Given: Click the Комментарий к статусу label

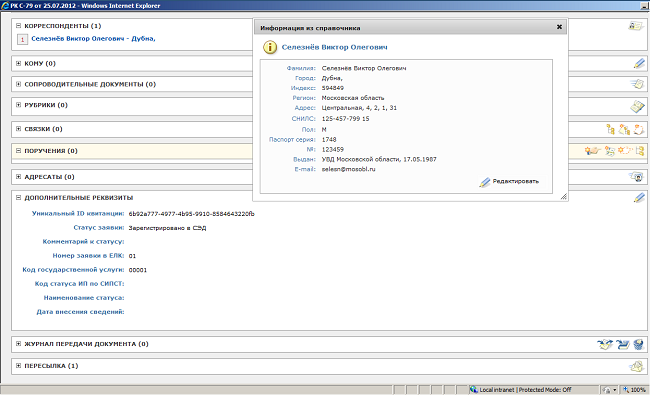Looking at the screenshot, I should point(83,242).
